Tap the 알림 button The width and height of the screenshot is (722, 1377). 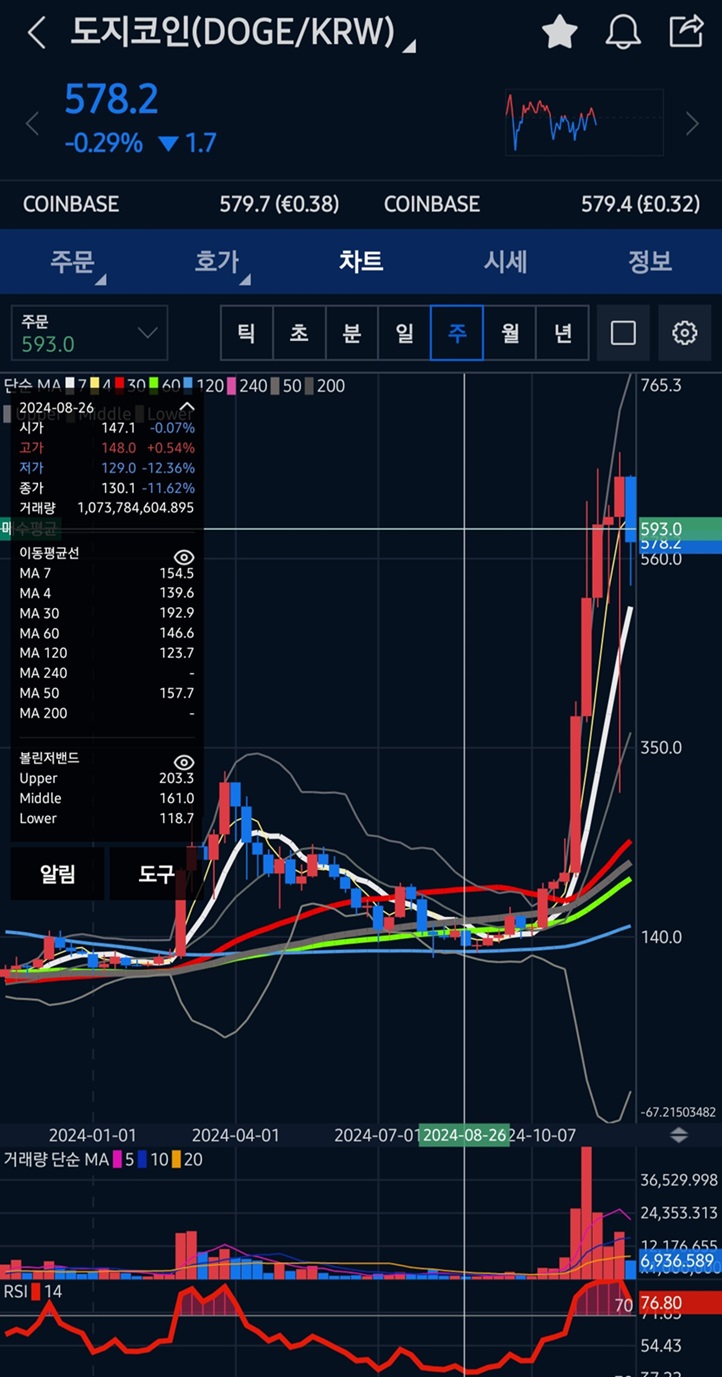click(57, 873)
